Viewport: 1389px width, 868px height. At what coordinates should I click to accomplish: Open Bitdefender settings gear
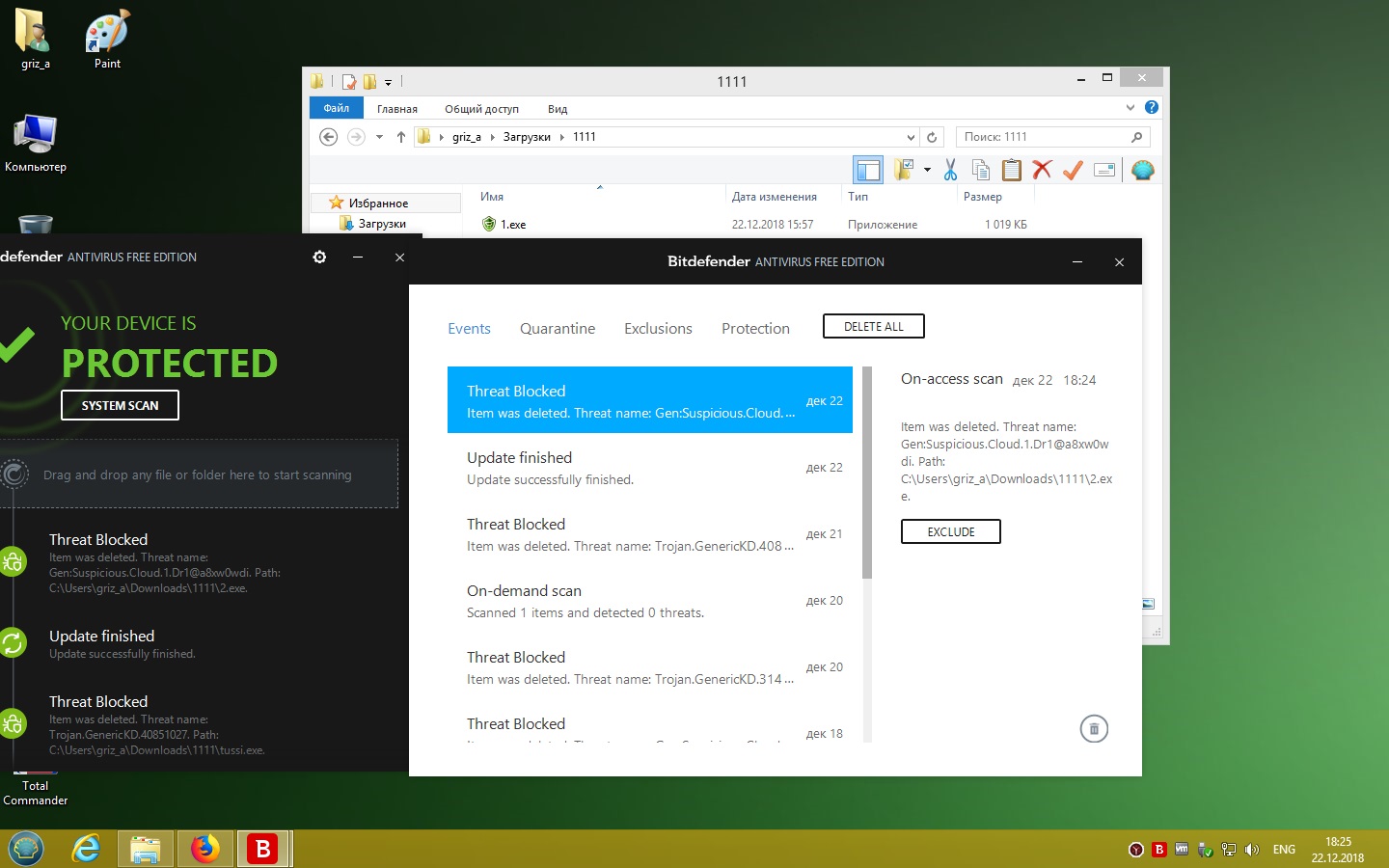point(319,257)
